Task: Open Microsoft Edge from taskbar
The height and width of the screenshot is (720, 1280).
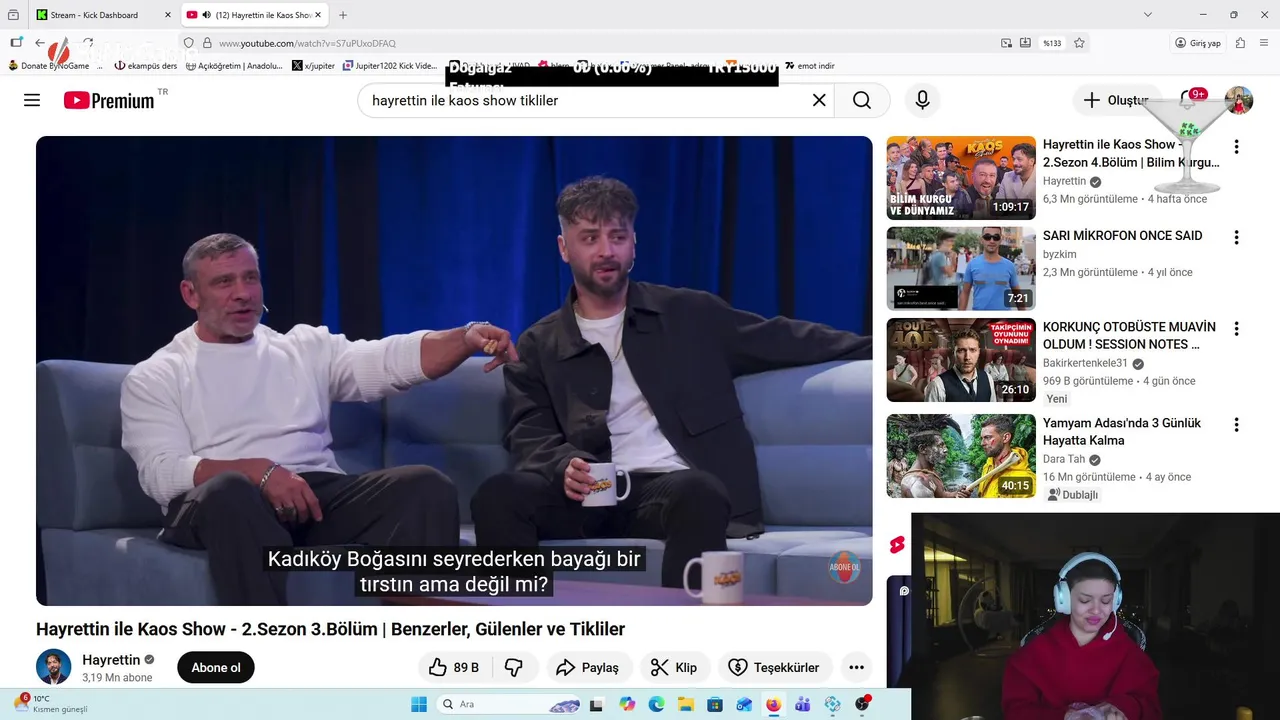Action: 656,704
